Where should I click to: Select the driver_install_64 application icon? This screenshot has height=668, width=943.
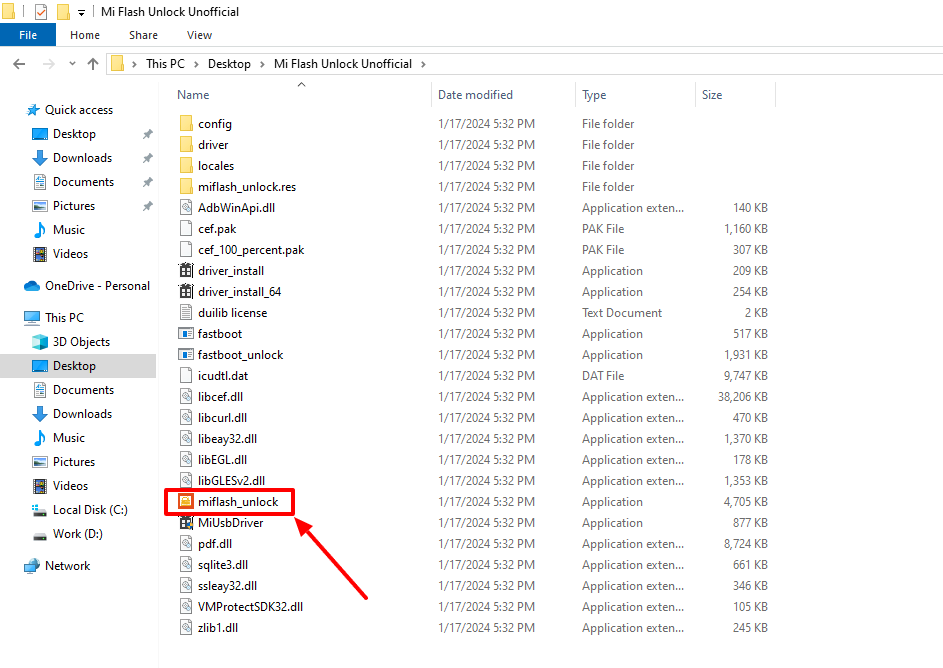pos(186,292)
